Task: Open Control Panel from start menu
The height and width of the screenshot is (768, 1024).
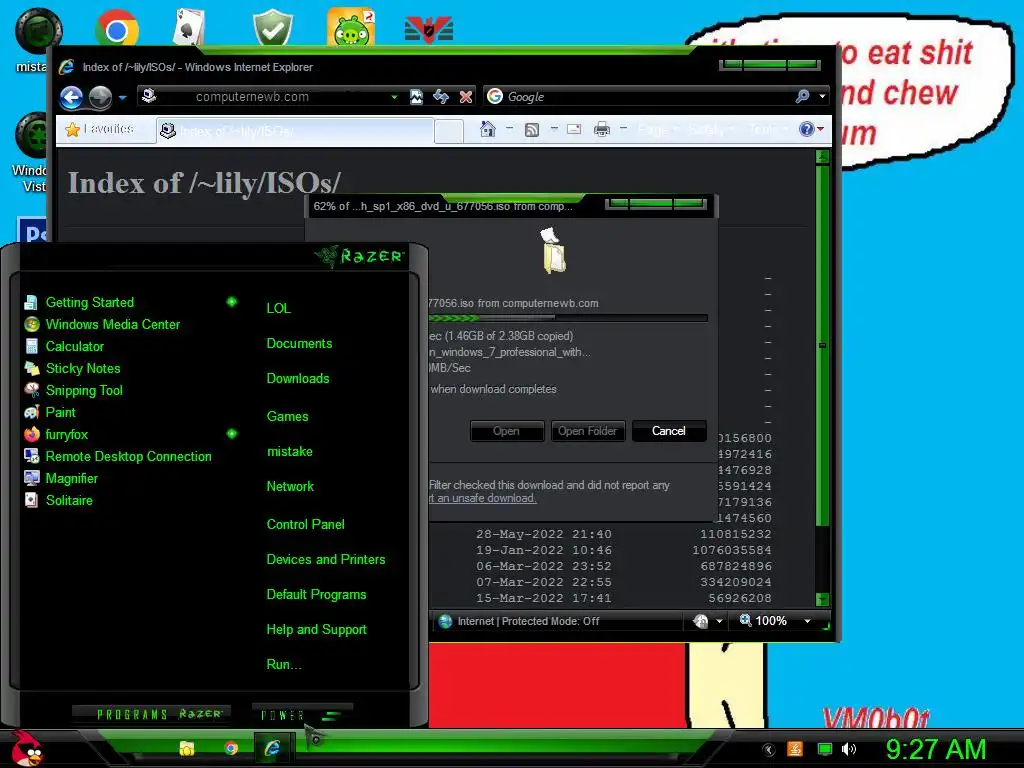Action: point(306,524)
